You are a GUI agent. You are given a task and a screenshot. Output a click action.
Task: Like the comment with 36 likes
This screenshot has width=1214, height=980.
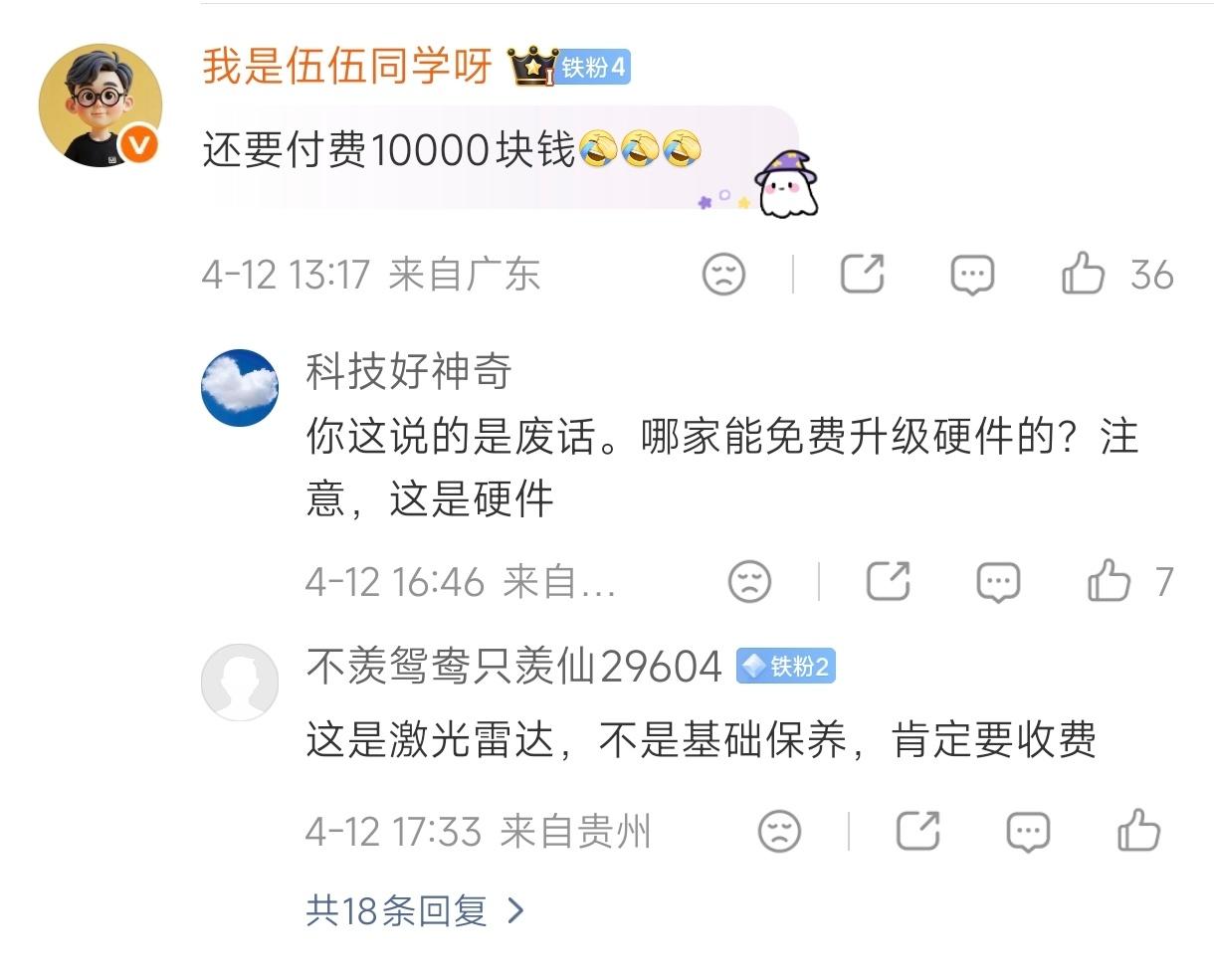[1083, 273]
